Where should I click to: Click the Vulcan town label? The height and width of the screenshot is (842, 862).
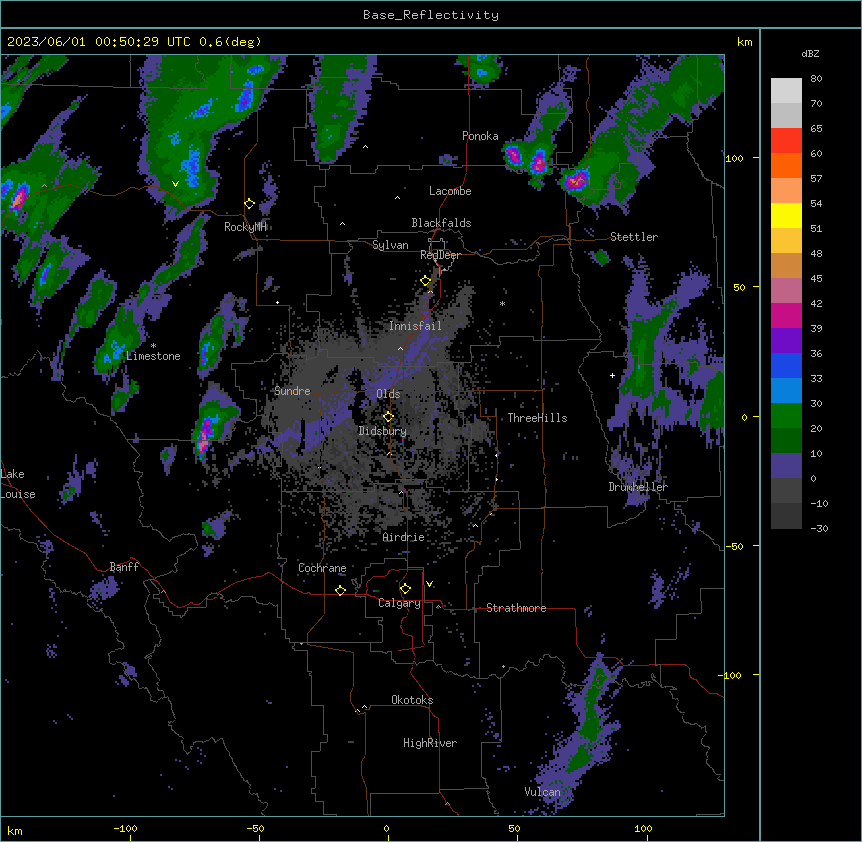(543, 792)
